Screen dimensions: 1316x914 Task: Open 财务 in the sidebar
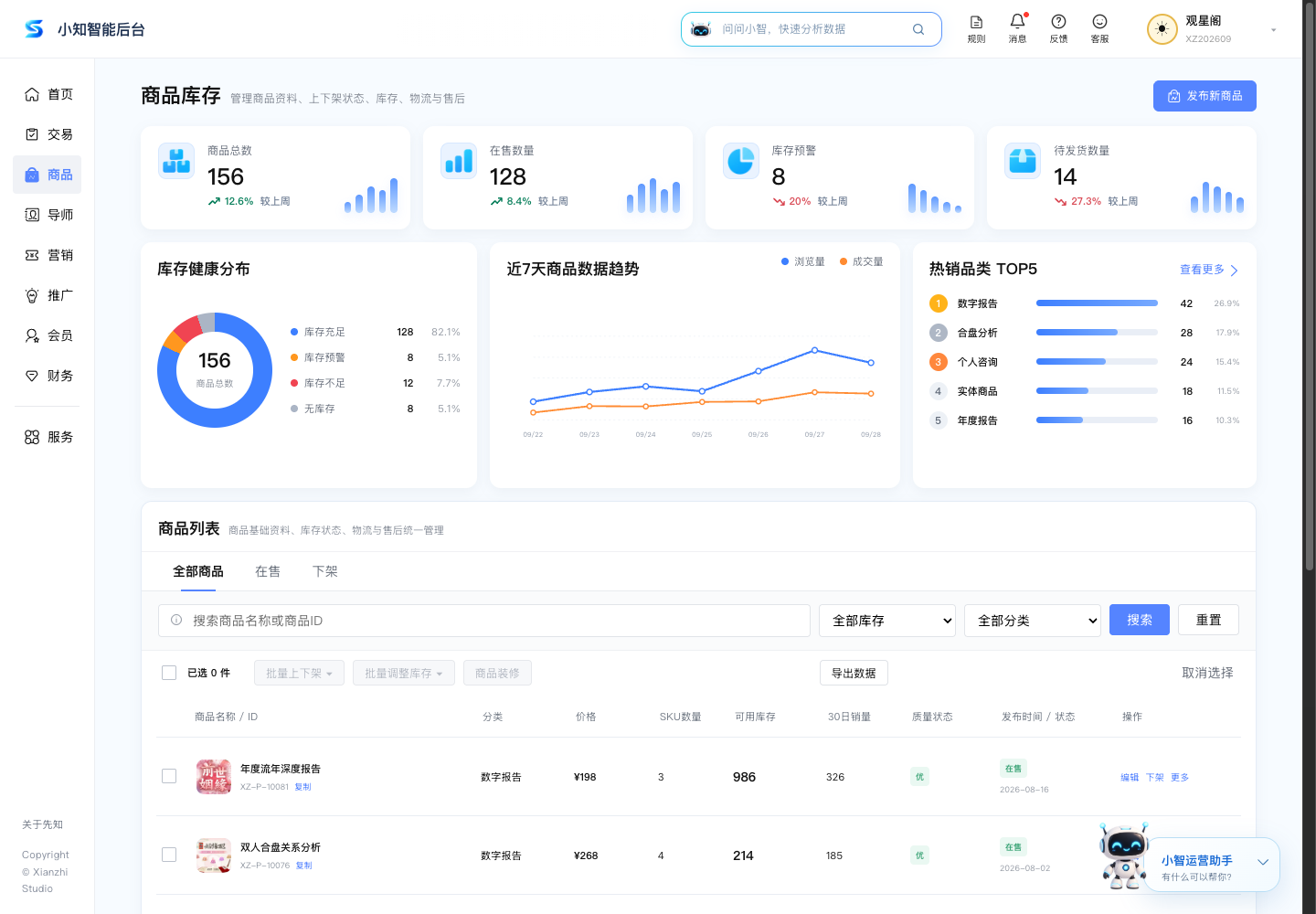tap(48, 376)
